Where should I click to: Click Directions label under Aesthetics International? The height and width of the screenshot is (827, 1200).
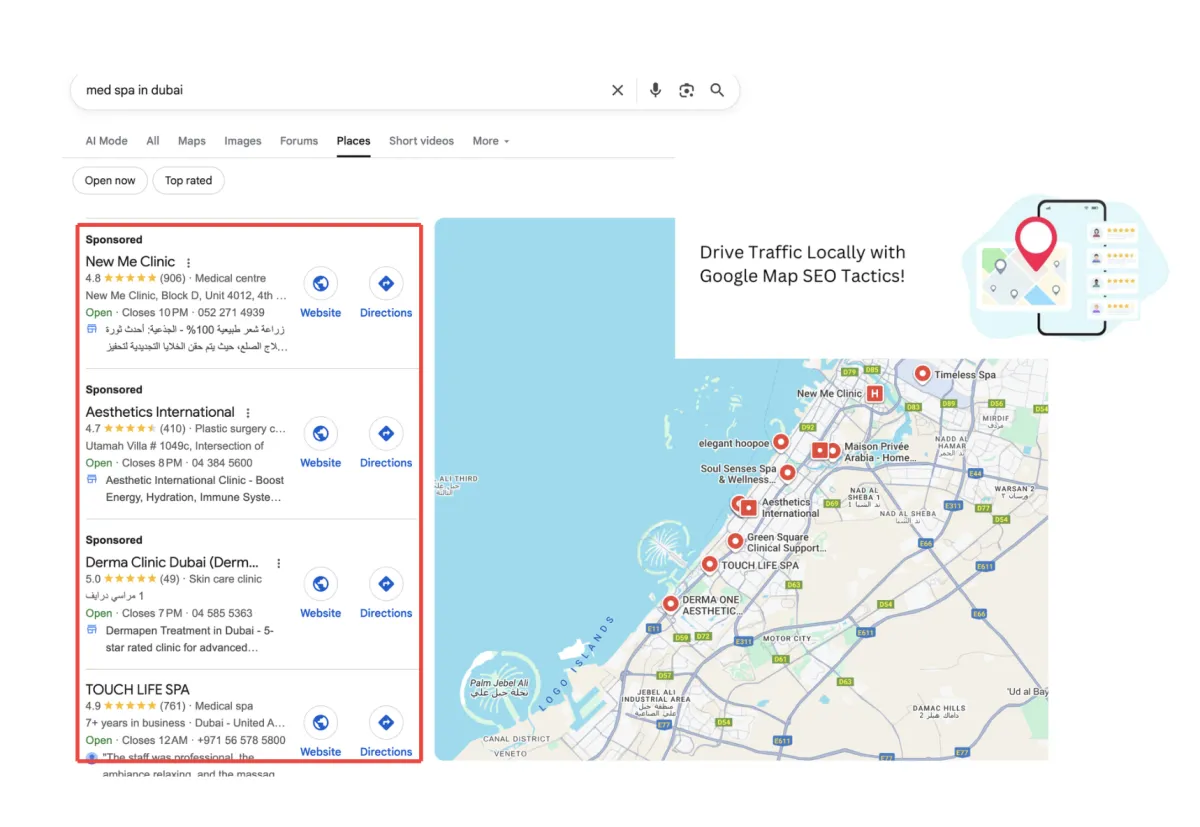pos(386,463)
